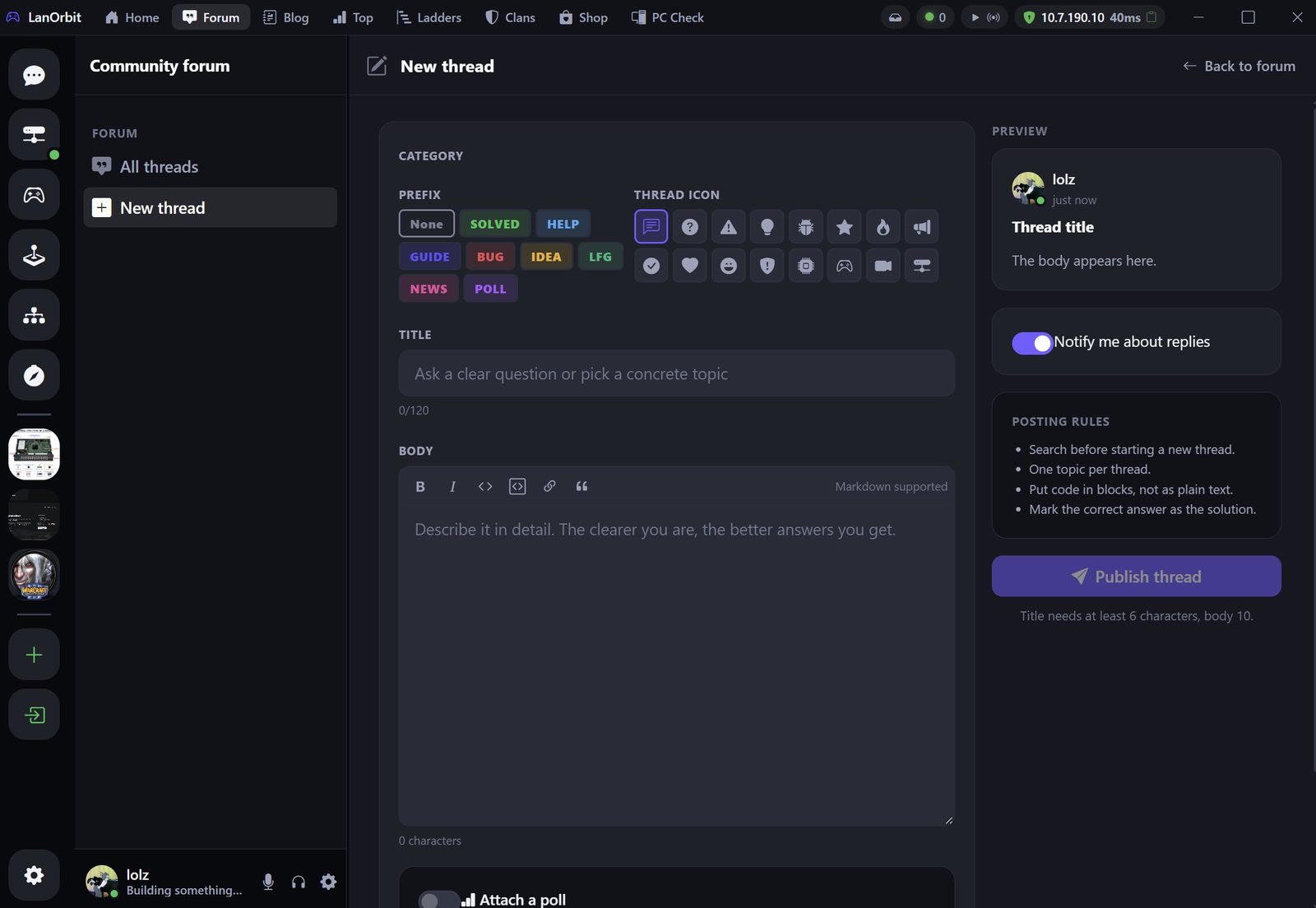Screen dimensions: 1316x908
Task: Choose the warning triangle thread icon
Action: pos(729,227)
